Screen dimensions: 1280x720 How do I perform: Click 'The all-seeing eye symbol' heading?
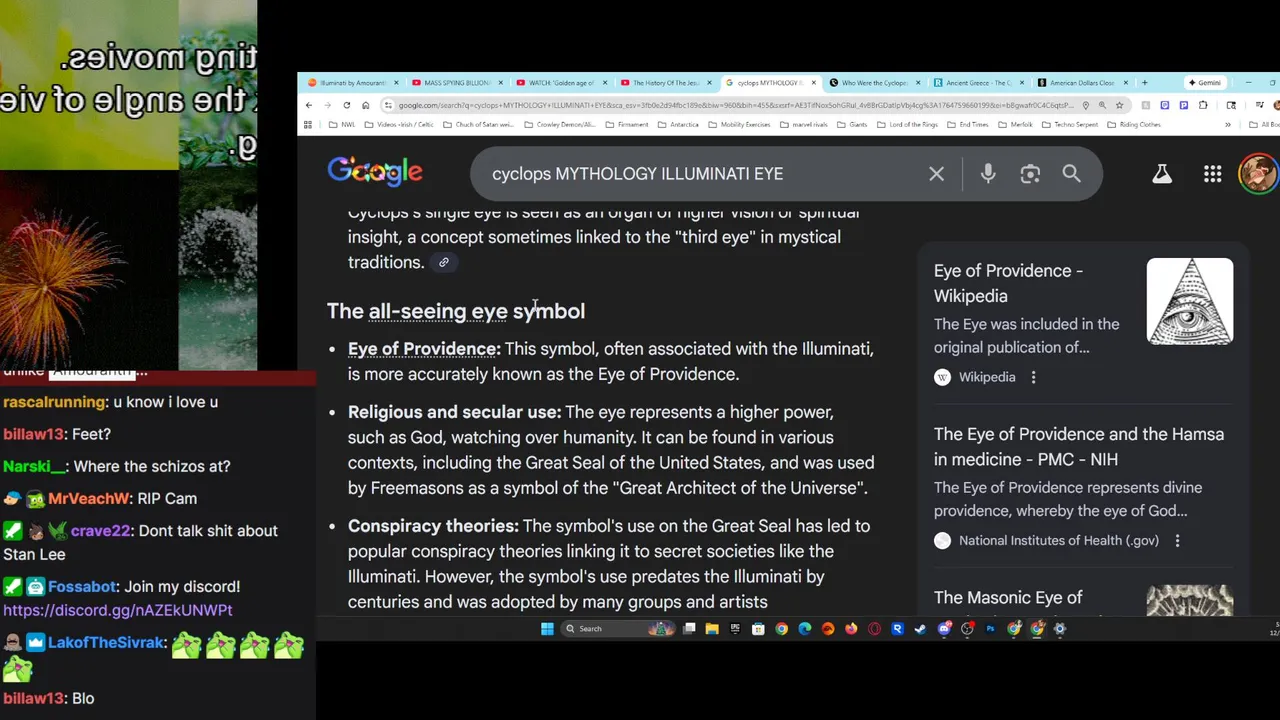(x=456, y=311)
